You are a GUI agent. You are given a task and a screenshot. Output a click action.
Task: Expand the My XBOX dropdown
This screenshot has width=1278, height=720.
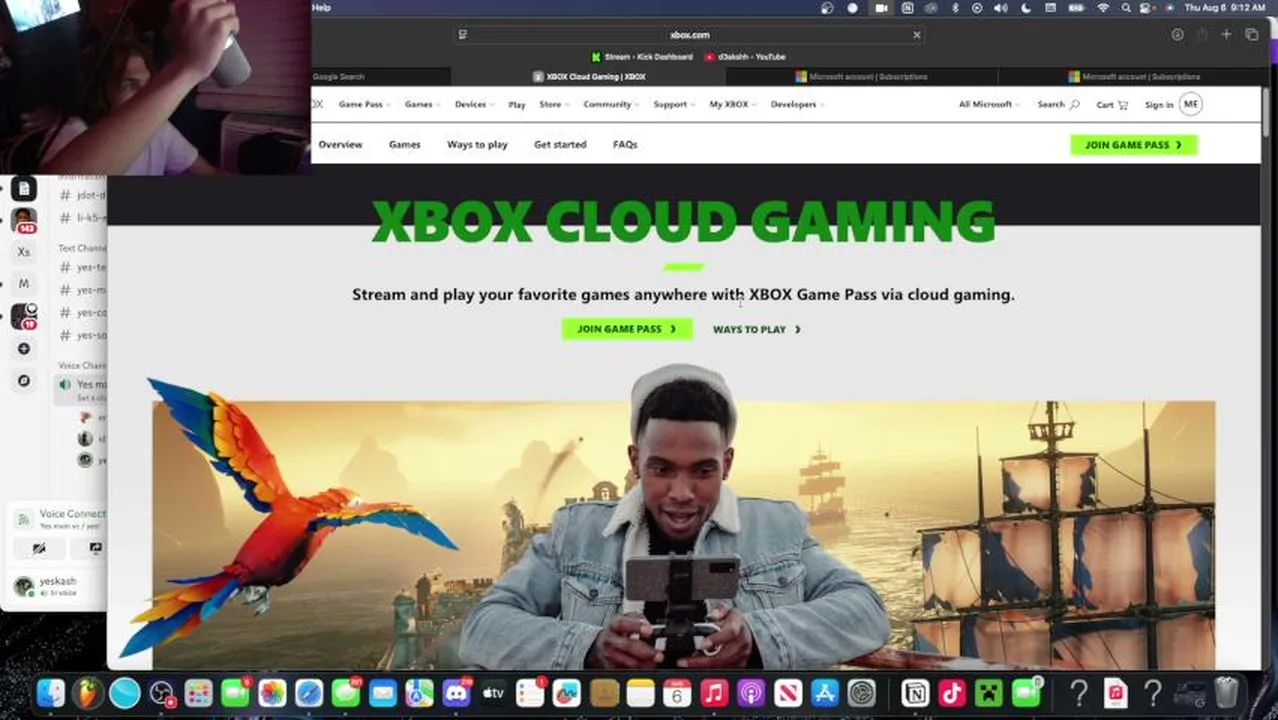(733, 104)
